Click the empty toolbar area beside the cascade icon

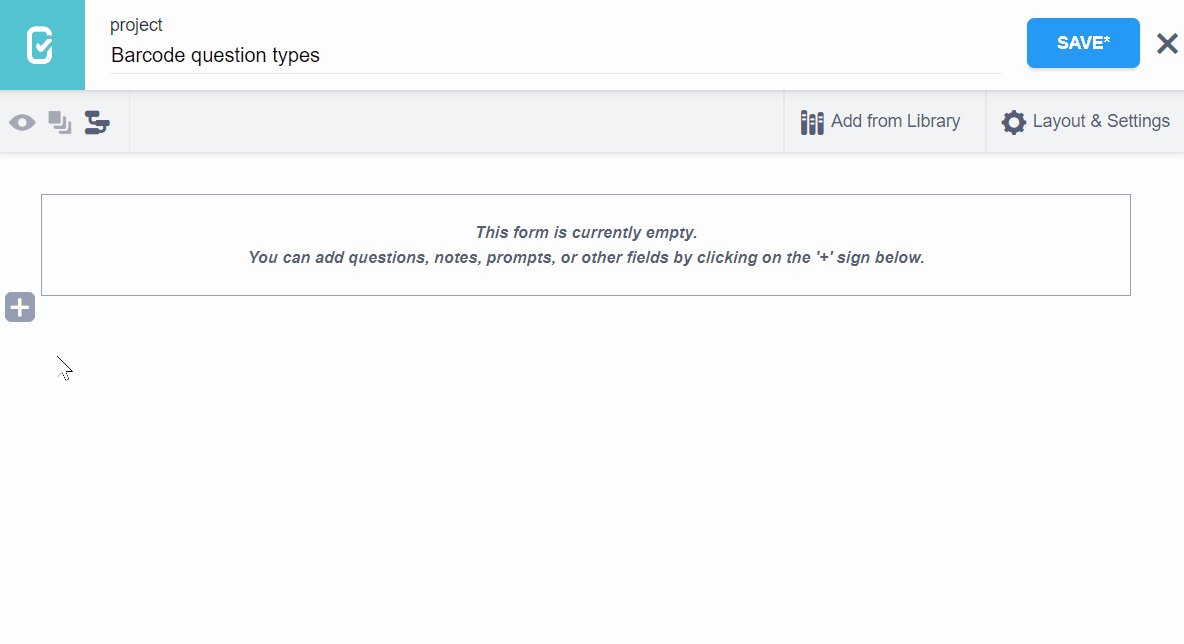(450, 122)
